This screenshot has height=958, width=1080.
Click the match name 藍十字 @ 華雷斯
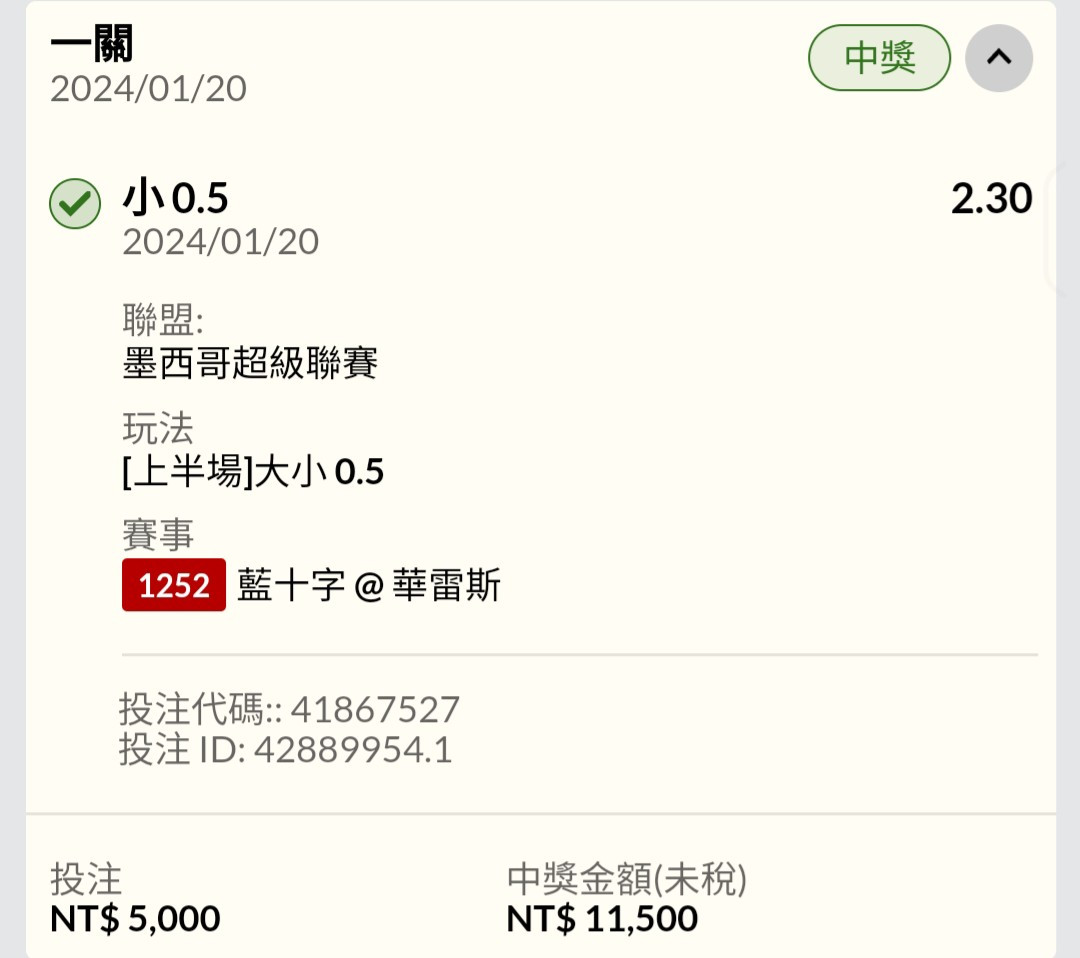(368, 585)
